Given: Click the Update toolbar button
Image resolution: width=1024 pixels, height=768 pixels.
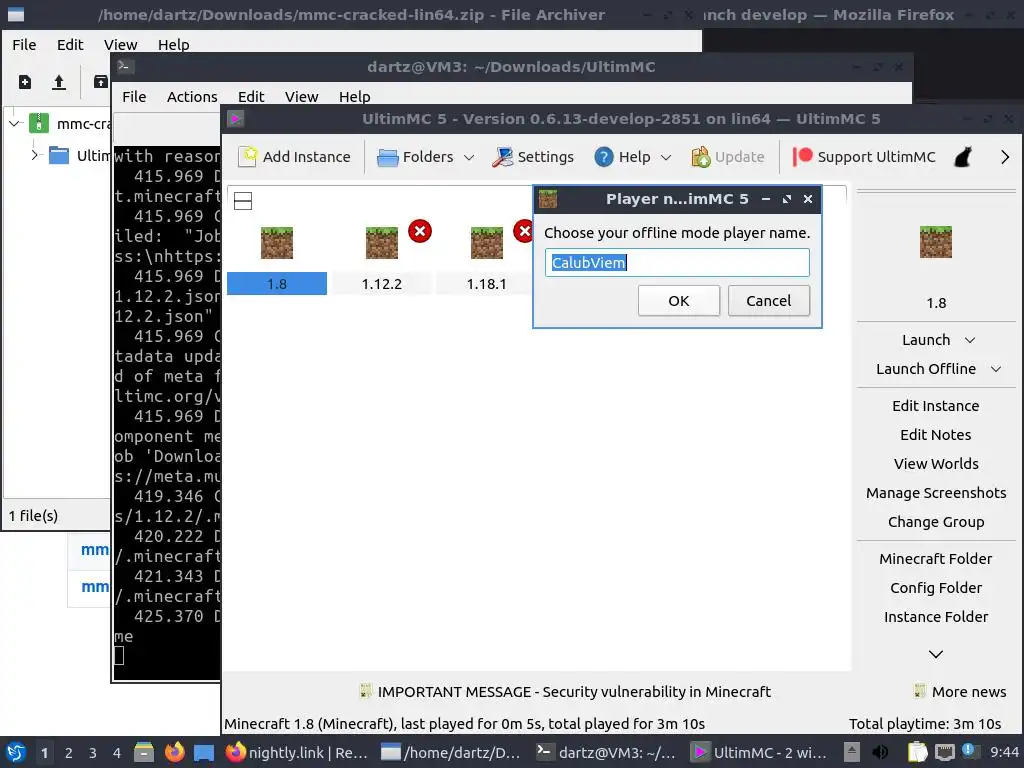Looking at the screenshot, I should coord(728,157).
